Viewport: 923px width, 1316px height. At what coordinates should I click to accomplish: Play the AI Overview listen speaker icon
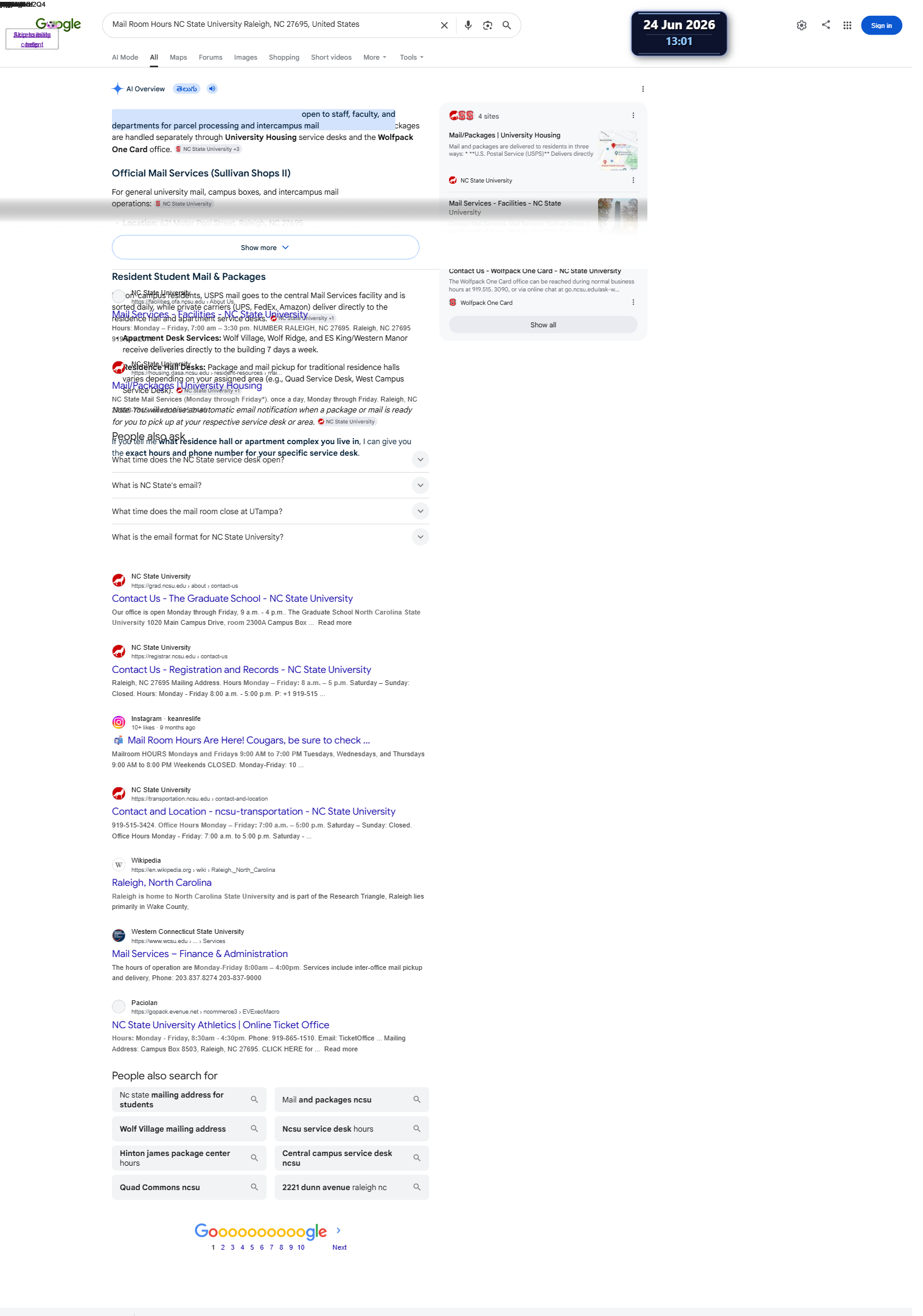(212, 89)
